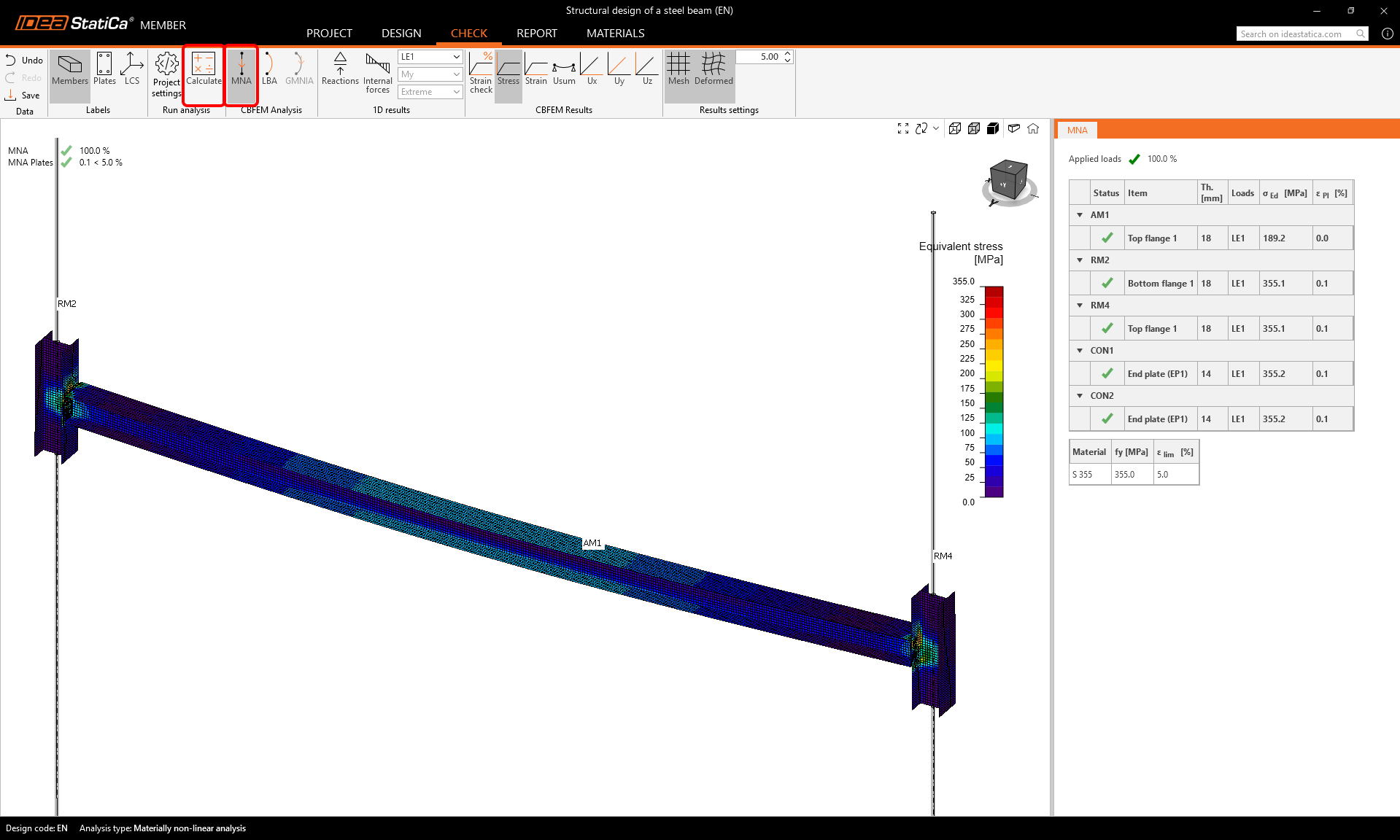The width and height of the screenshot is (1400, 840).
Task: Toggle Members labels visibility
Action: coord(70,69)
